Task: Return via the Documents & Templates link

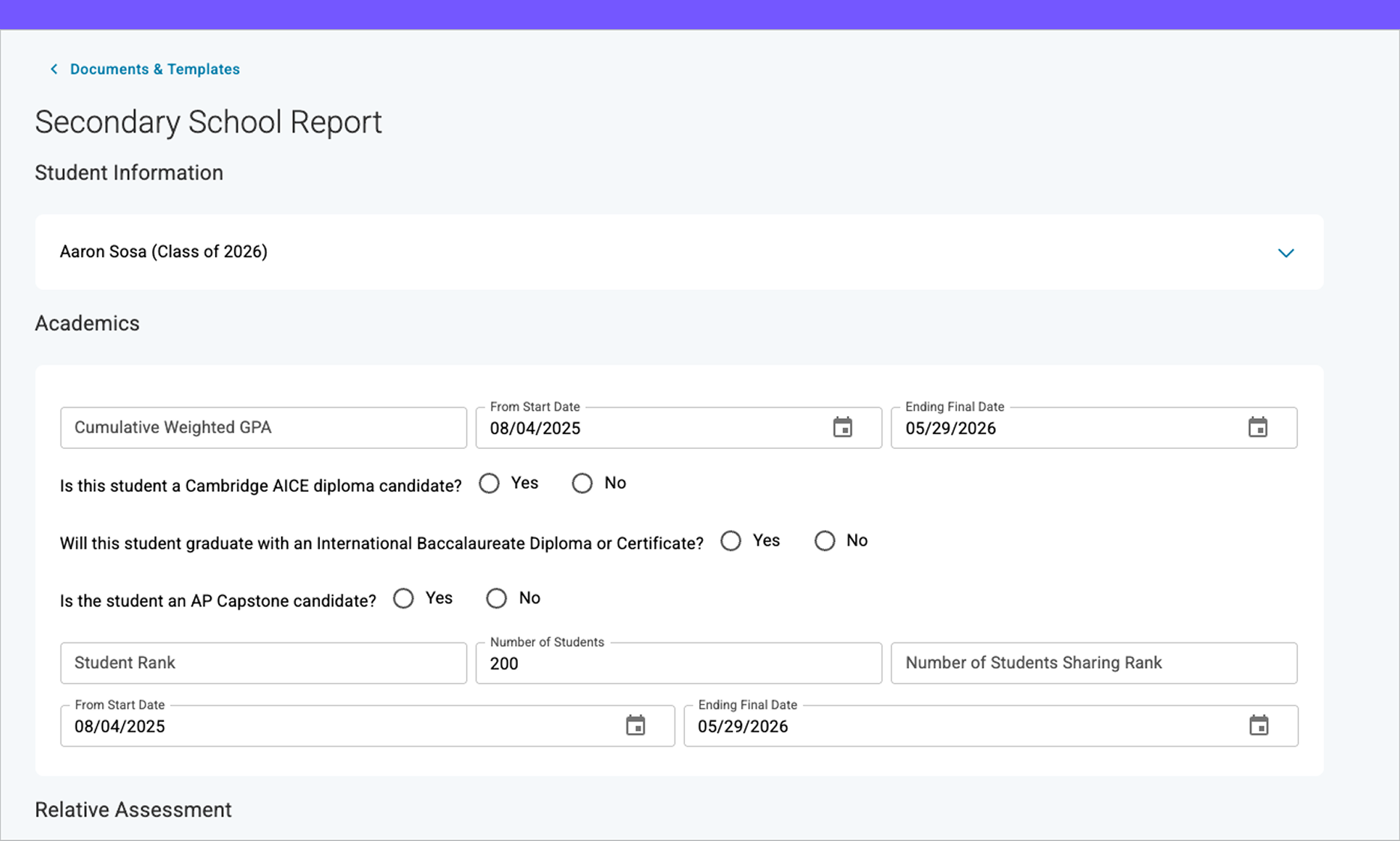Action: tap(154, 68)
